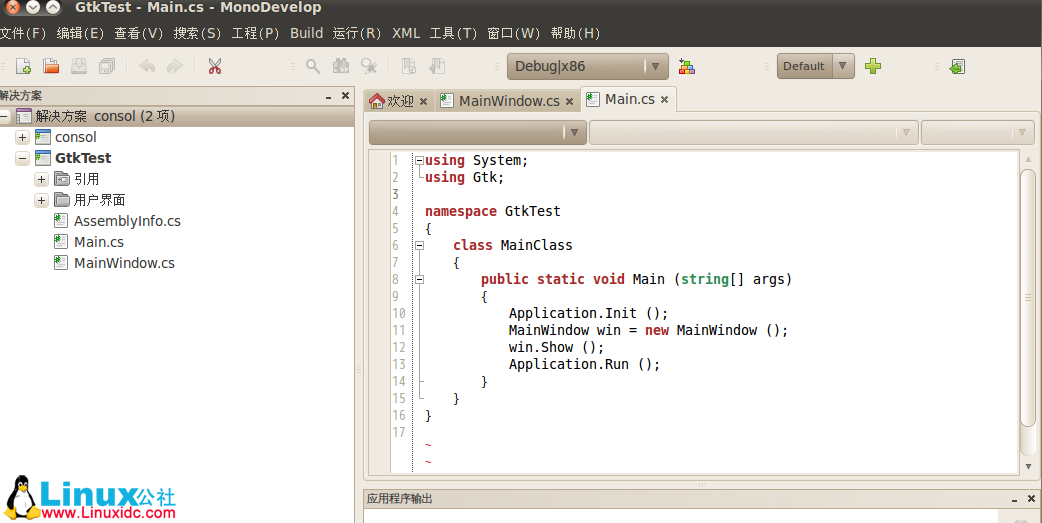Click the green plus icon in toolbar
This screenshot has height=523, width=1042.
click(x=873, y=67)
